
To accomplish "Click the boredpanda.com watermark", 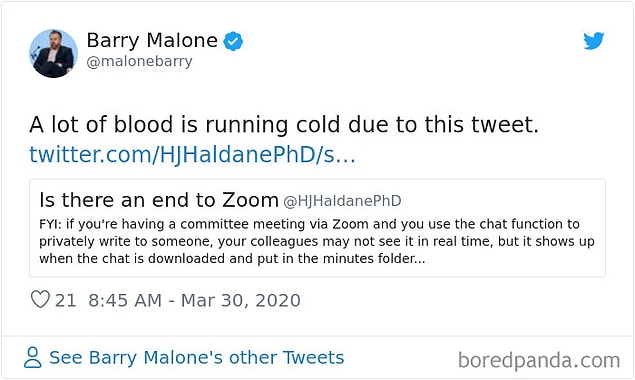I will pyautogui.click(x=539, y=360).
